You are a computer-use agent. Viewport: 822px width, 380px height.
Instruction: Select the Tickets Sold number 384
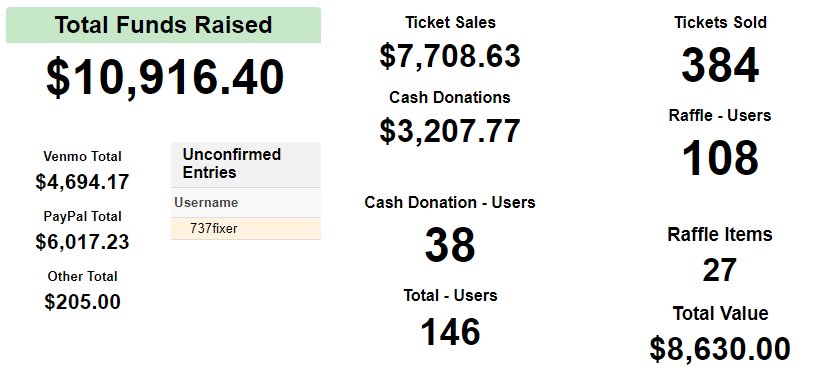(720, 66)
